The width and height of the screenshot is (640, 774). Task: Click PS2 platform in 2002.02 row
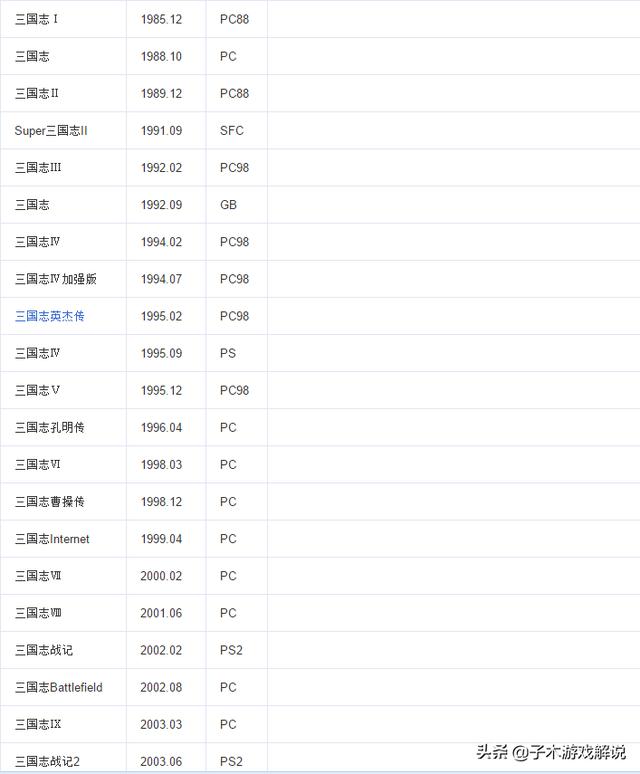231,650
